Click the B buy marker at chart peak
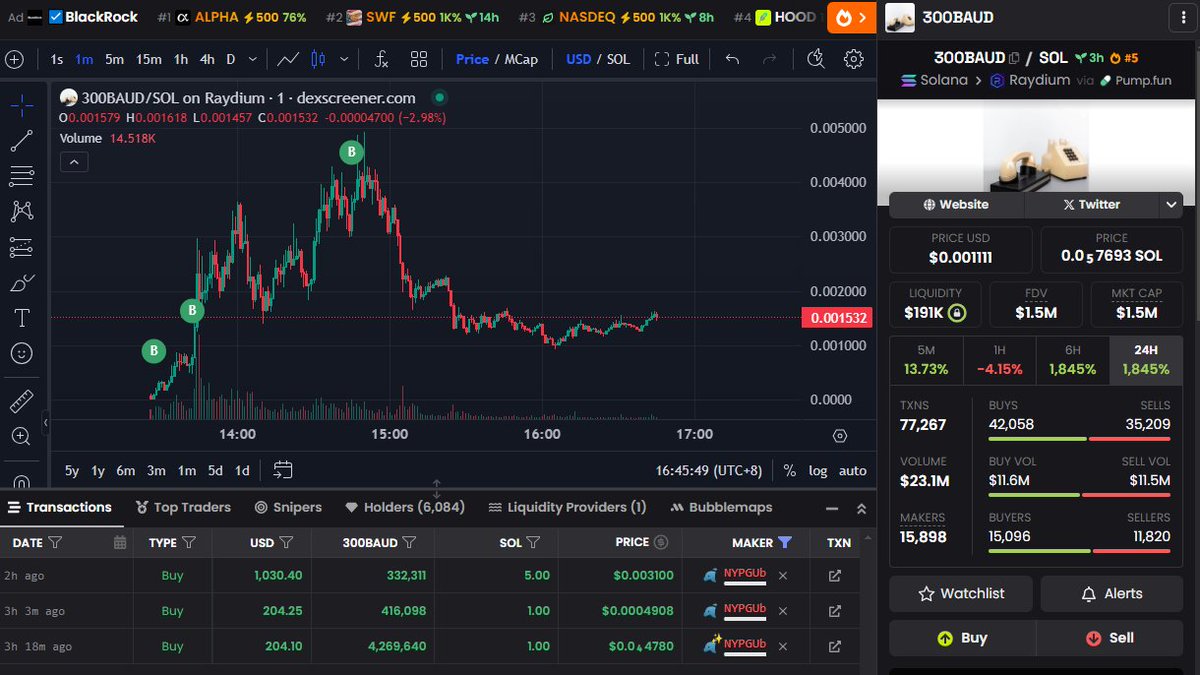Viewport: 1200px width, 675px height. (351, 152)
